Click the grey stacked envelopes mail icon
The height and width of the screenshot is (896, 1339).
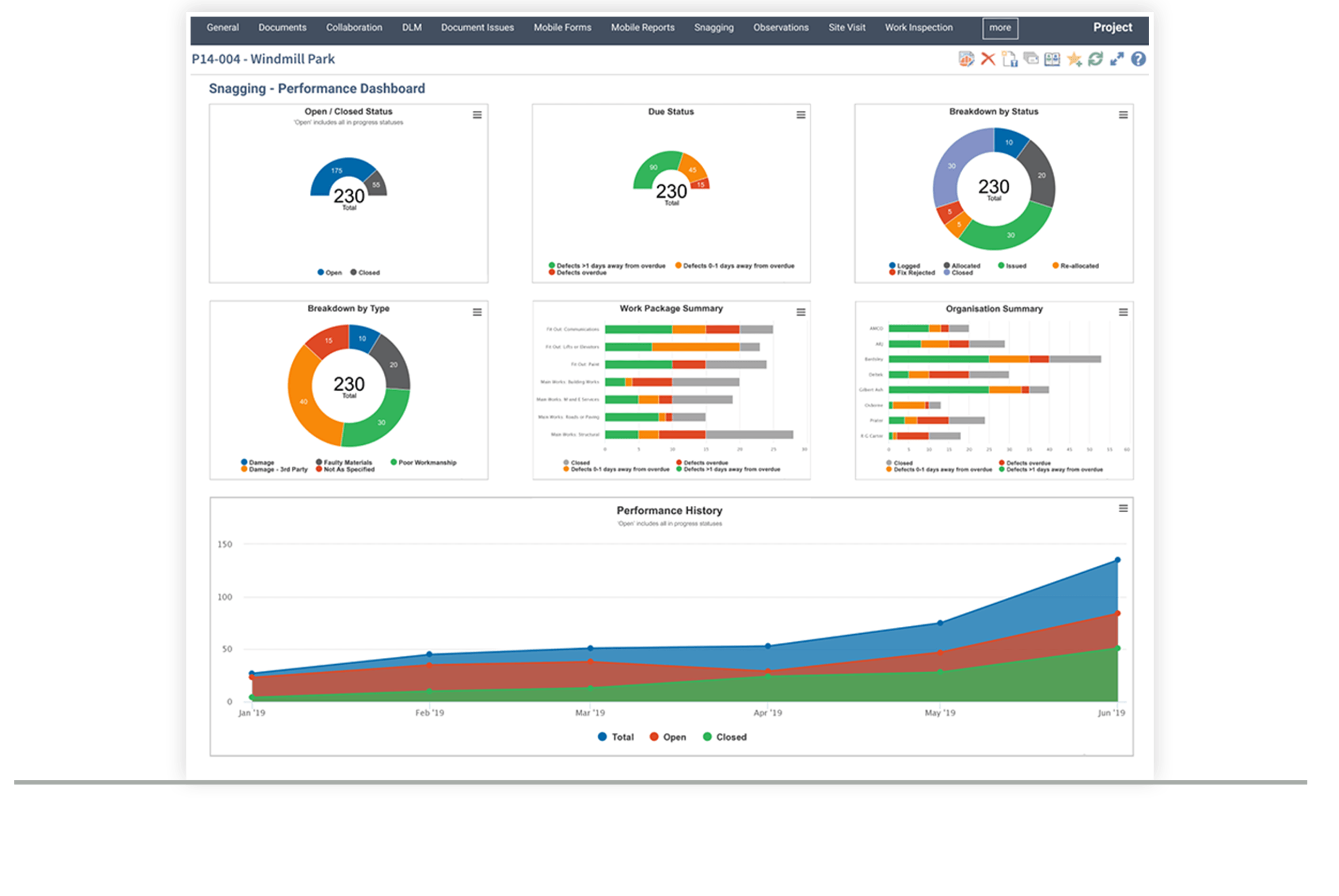[x=1031, y=59]
